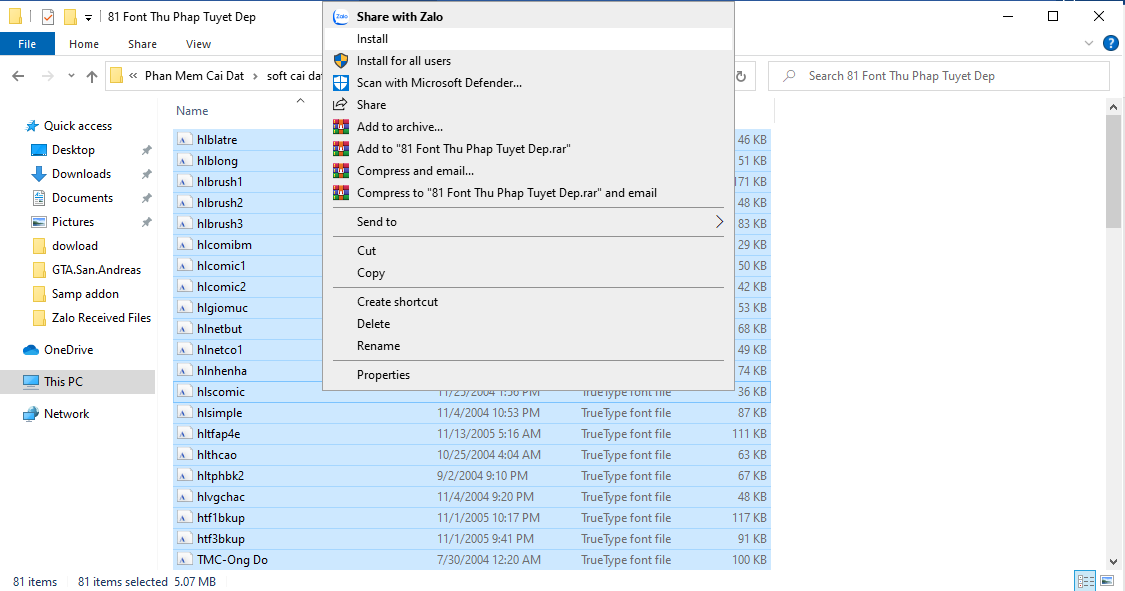Click the Help question mark icon
Screen dimensions: 1125x591
(x=1110, y=44)
